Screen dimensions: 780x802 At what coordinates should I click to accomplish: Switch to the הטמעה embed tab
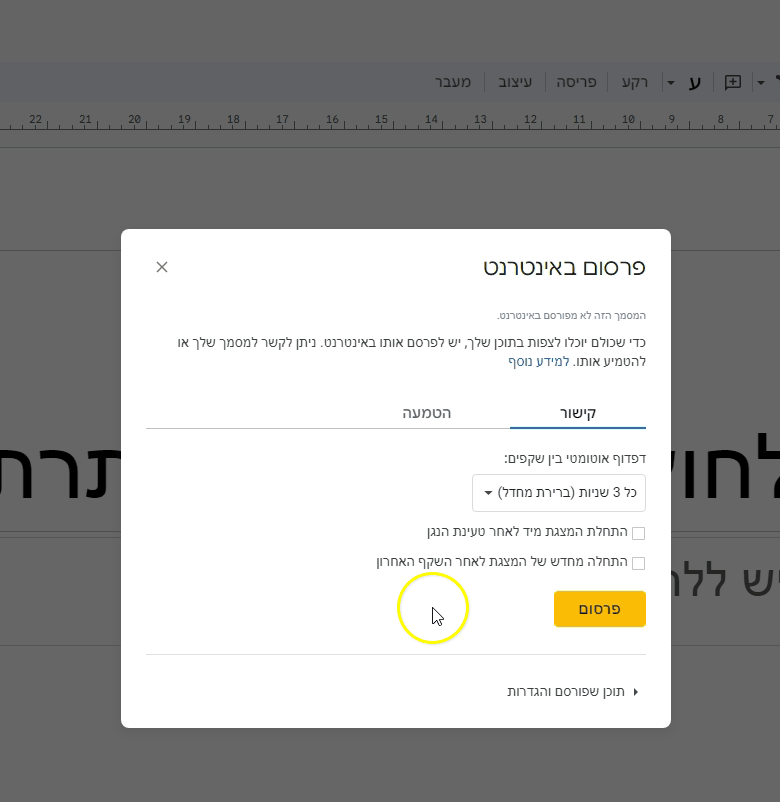[427, 413]
